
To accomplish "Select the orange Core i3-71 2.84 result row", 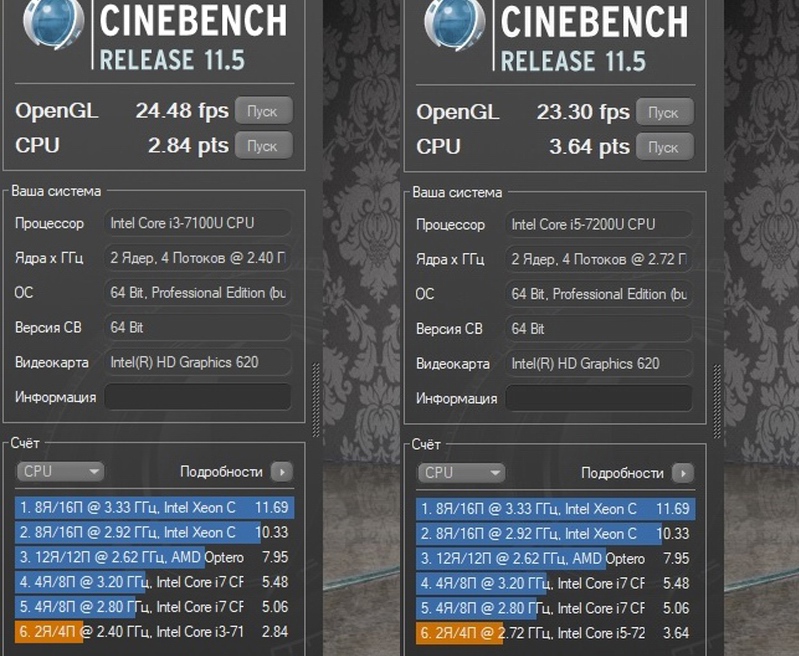I will pos(154,632).
